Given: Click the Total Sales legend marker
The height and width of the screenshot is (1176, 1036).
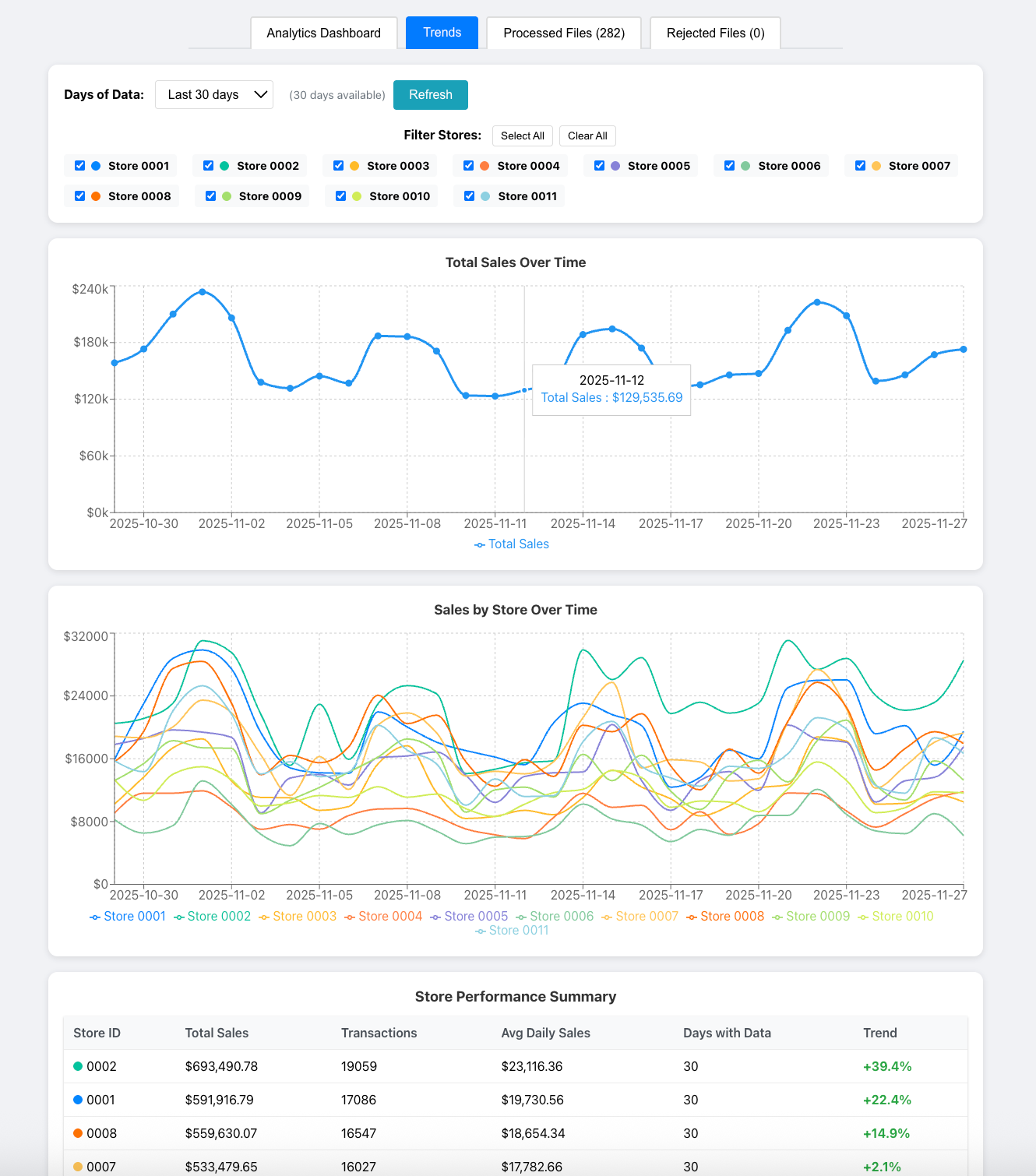Looking at the screenshot, I should point(479,544).
